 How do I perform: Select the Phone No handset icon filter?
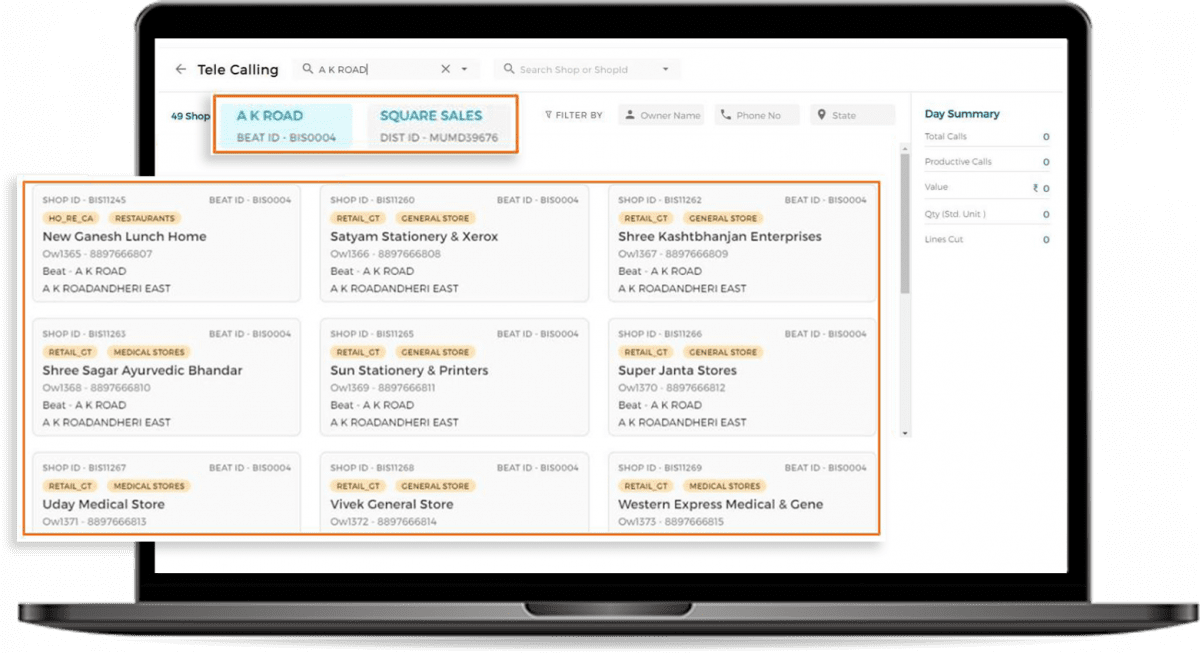pos(724,115)
